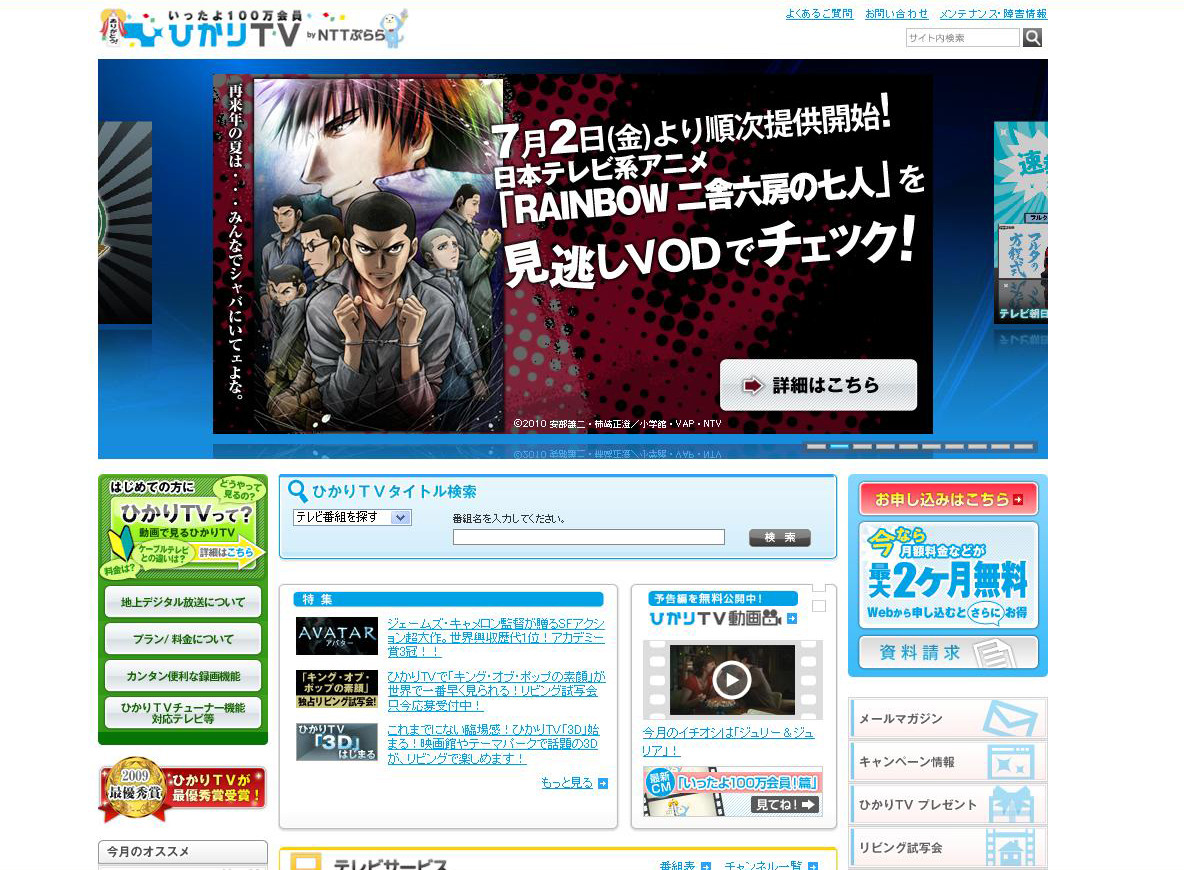Click the gift box icon on プレゼント
Viewport: 1184px width, 870px height.
[x=1012, y=805]
